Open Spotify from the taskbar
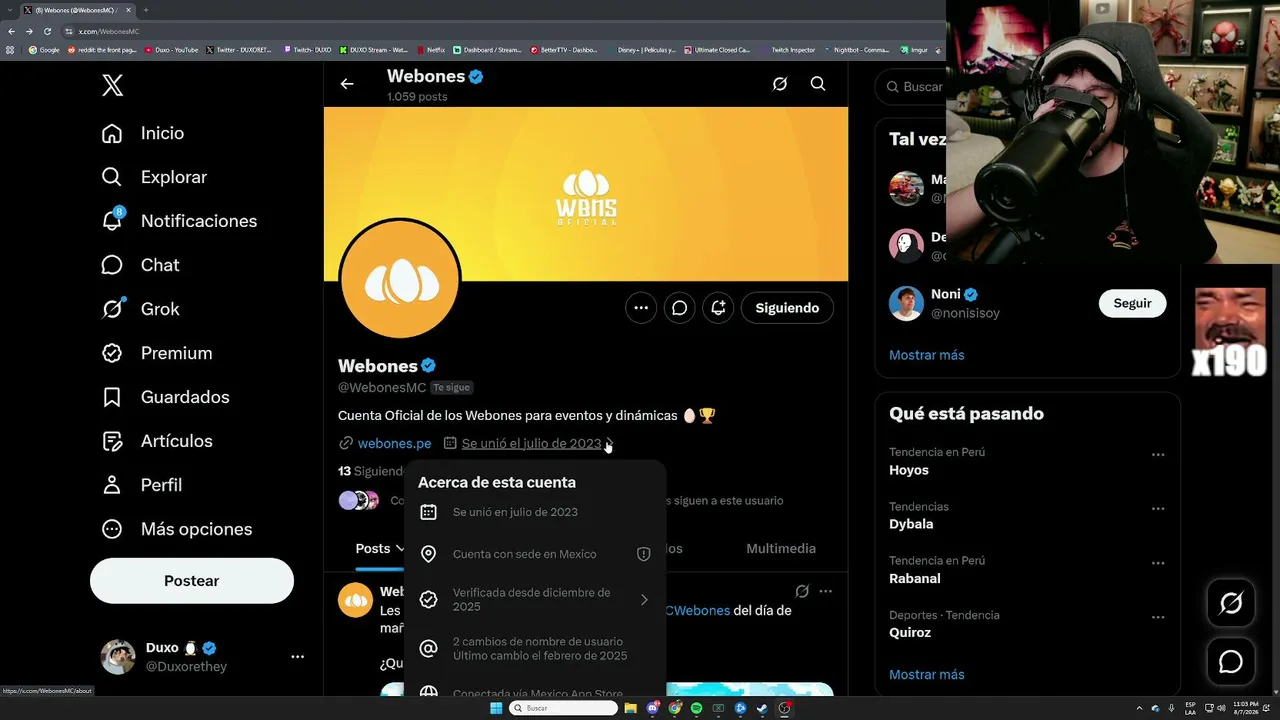Image resolution: width=1280 pixels, height=720 pixels. click(x=697, y=708)
